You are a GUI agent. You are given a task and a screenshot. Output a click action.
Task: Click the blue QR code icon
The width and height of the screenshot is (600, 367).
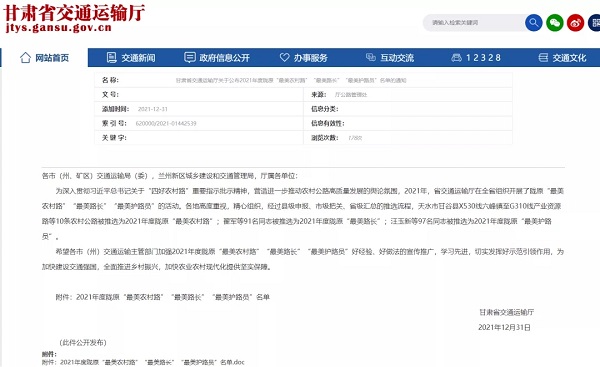[595, 23]
